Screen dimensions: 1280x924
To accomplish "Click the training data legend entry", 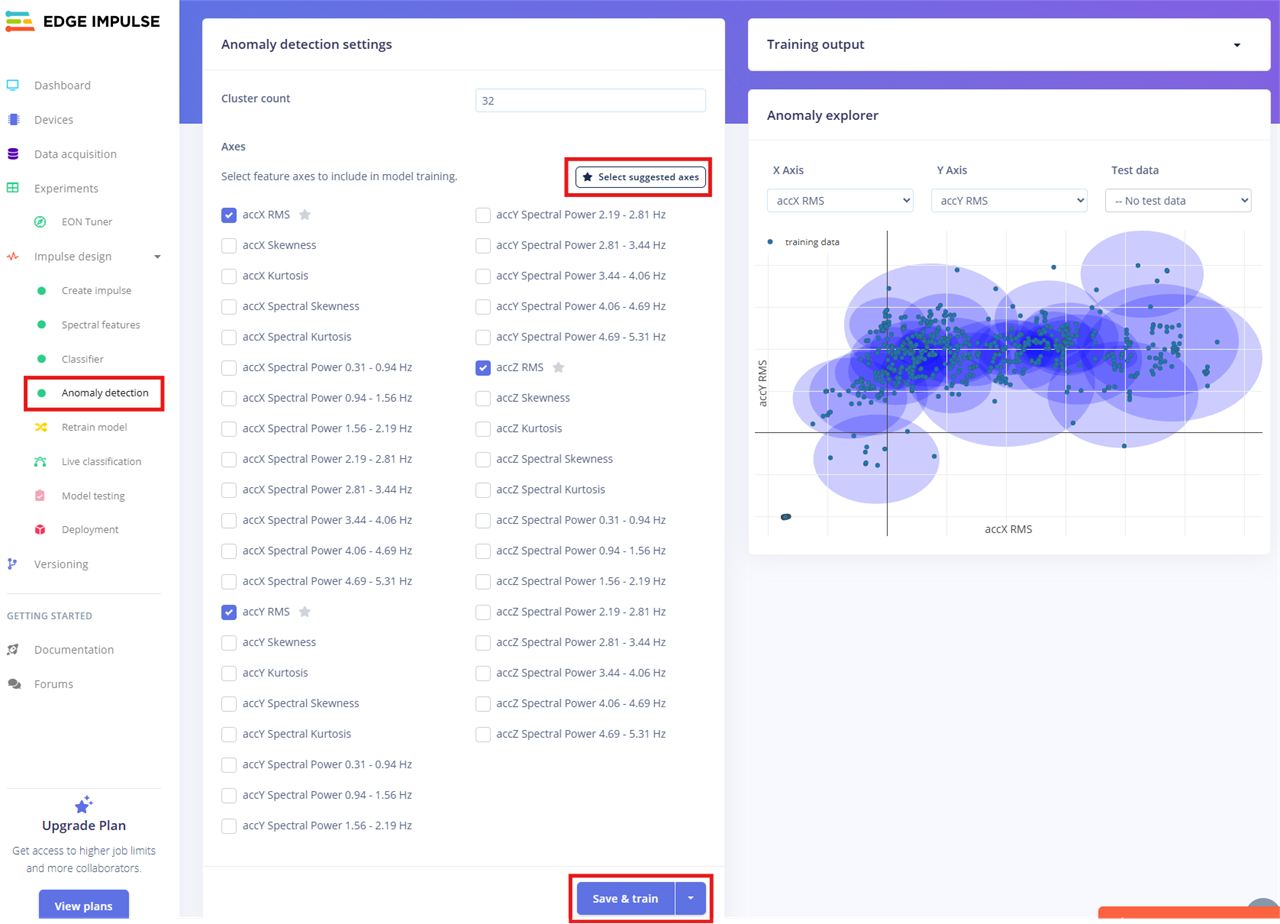I will point(804,242).
